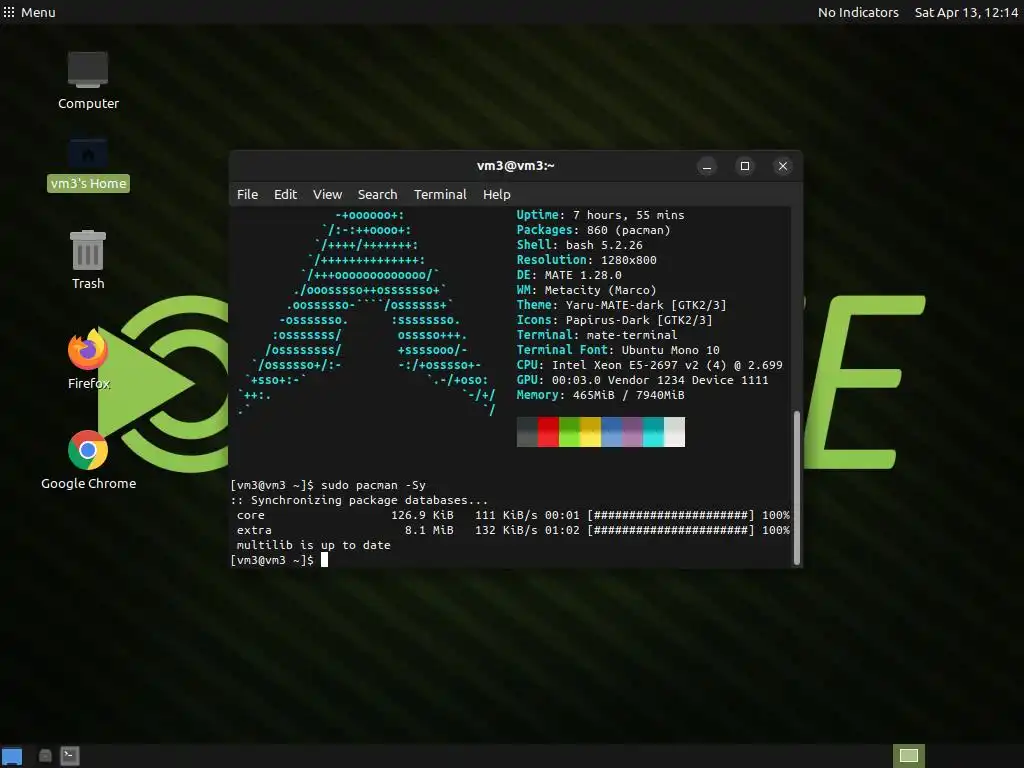Image resolution: width=1024 pixels, height=768 pixels.
Task: Open the terminal File menu
Action: 248,195
